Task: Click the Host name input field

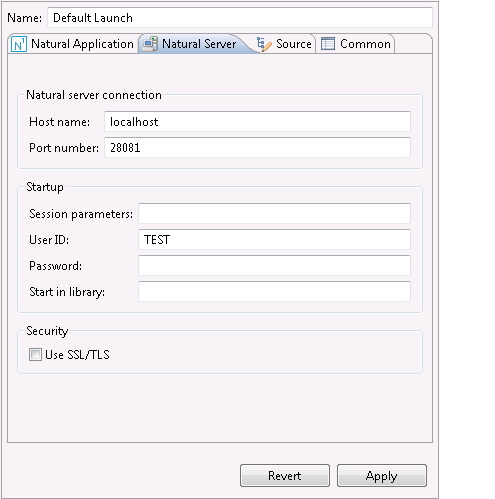Action: [257, 122]
